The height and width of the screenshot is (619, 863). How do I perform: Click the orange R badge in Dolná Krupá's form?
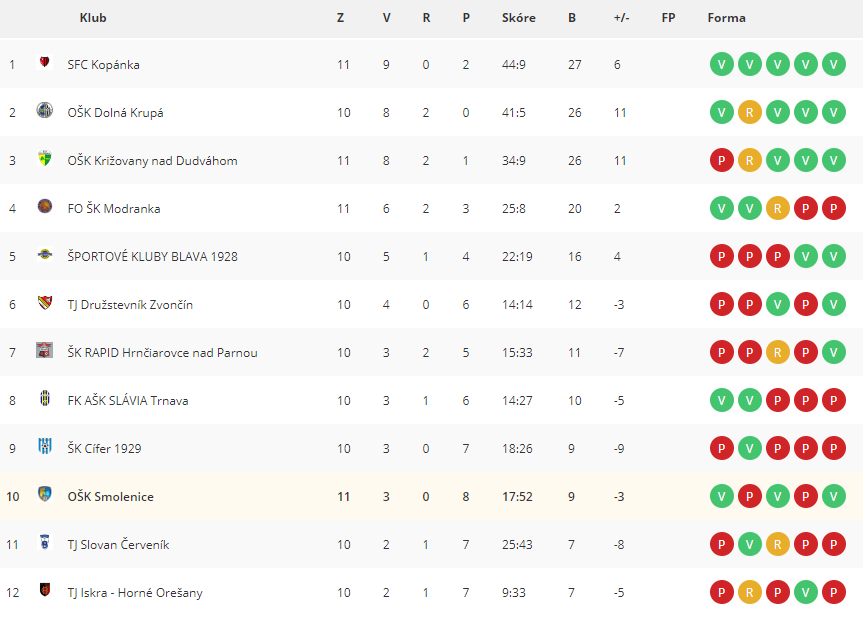coord(750,113)
